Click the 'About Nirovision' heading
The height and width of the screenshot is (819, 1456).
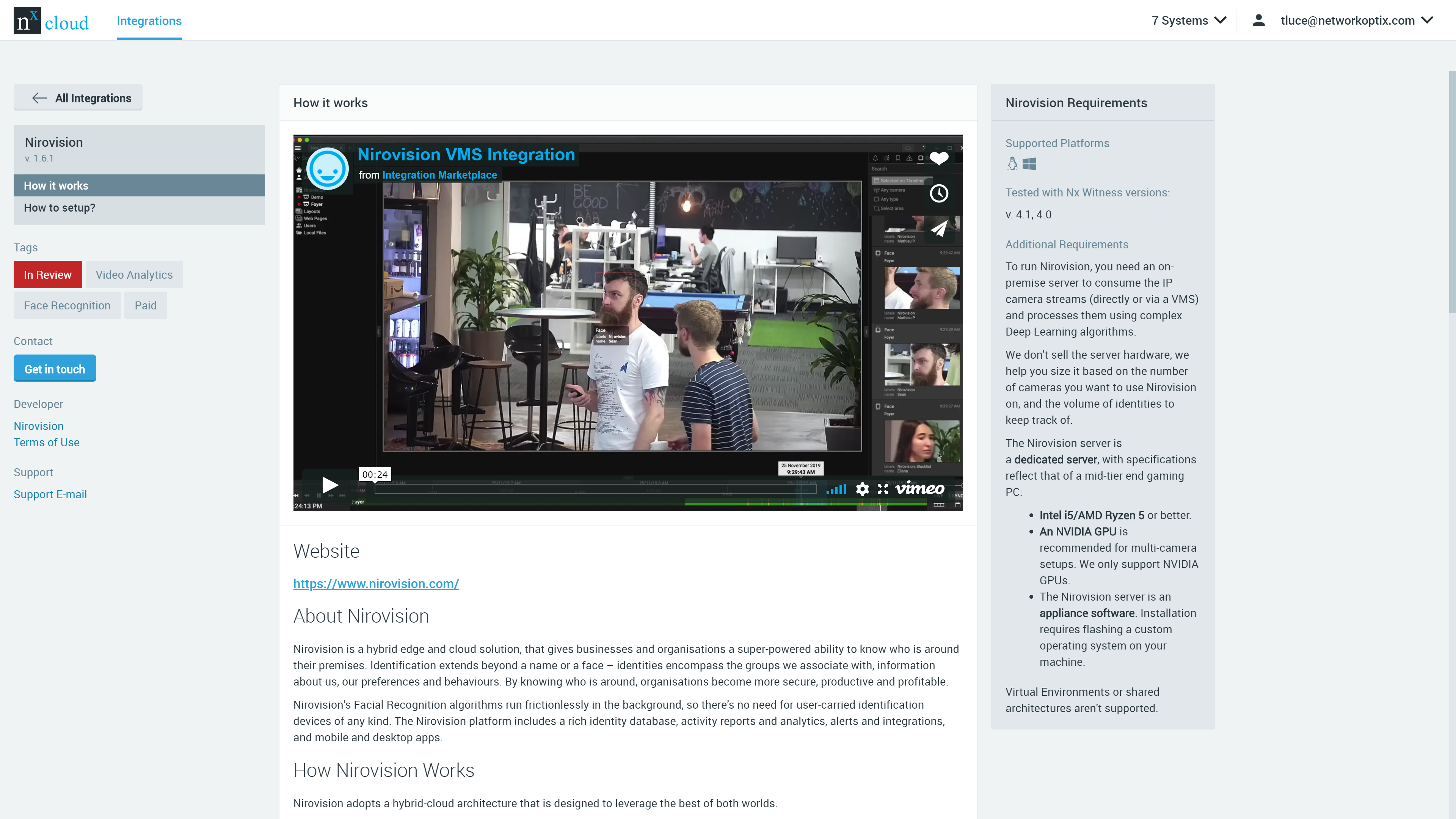click(x=361, y=616)
